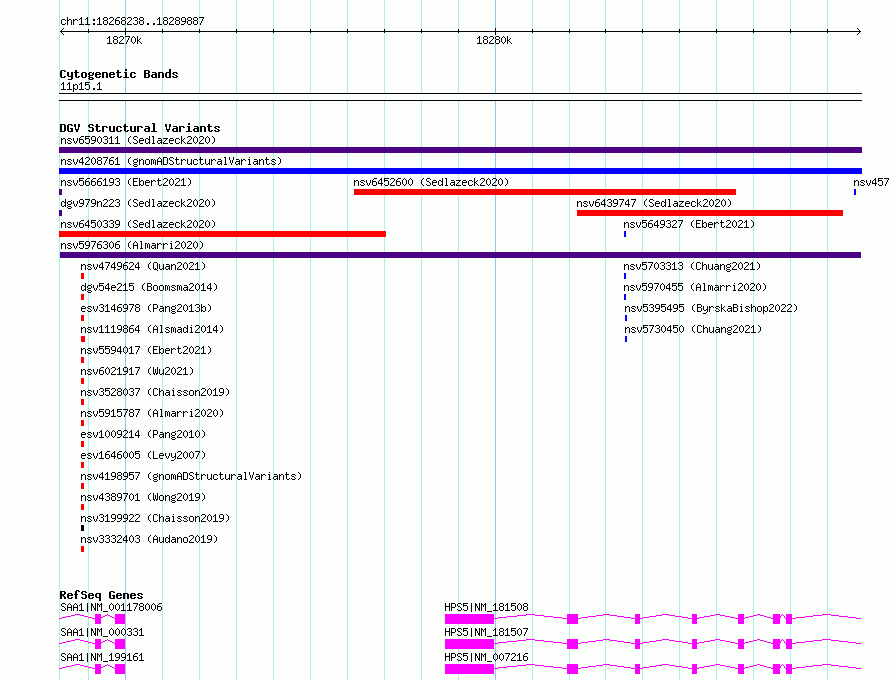The height and width of the screenshot is (680, 890).
Task: Click the small red marker under nsv4749624
Action: pos(82,276)
